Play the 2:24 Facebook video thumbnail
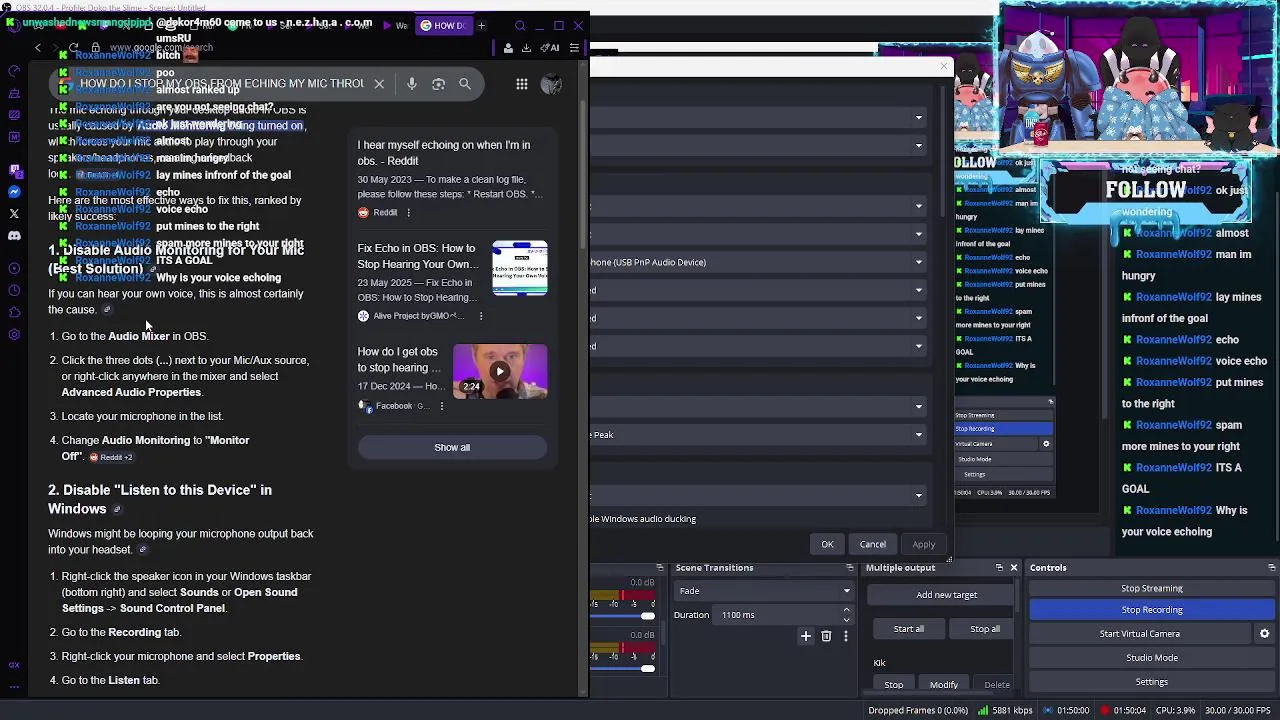 (500, 372)
